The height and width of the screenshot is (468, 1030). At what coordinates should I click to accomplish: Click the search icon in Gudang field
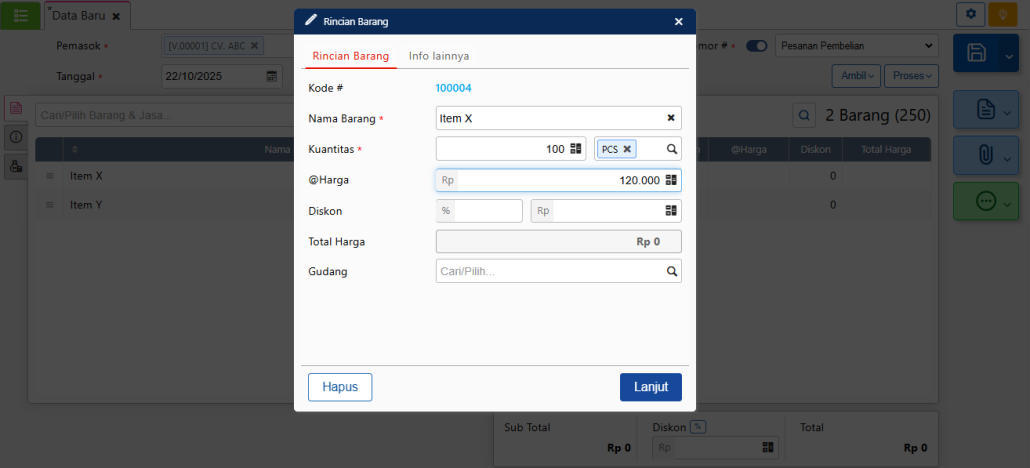pyautogui.click(x=672, y=271)
